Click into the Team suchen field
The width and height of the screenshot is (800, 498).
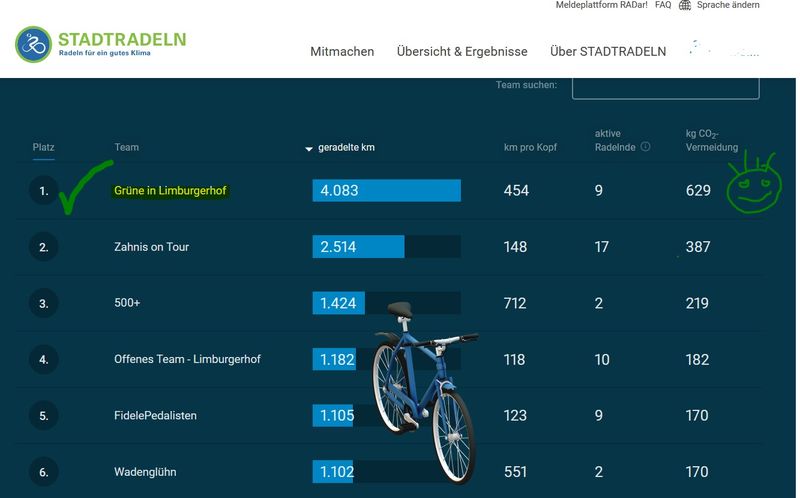665,85
